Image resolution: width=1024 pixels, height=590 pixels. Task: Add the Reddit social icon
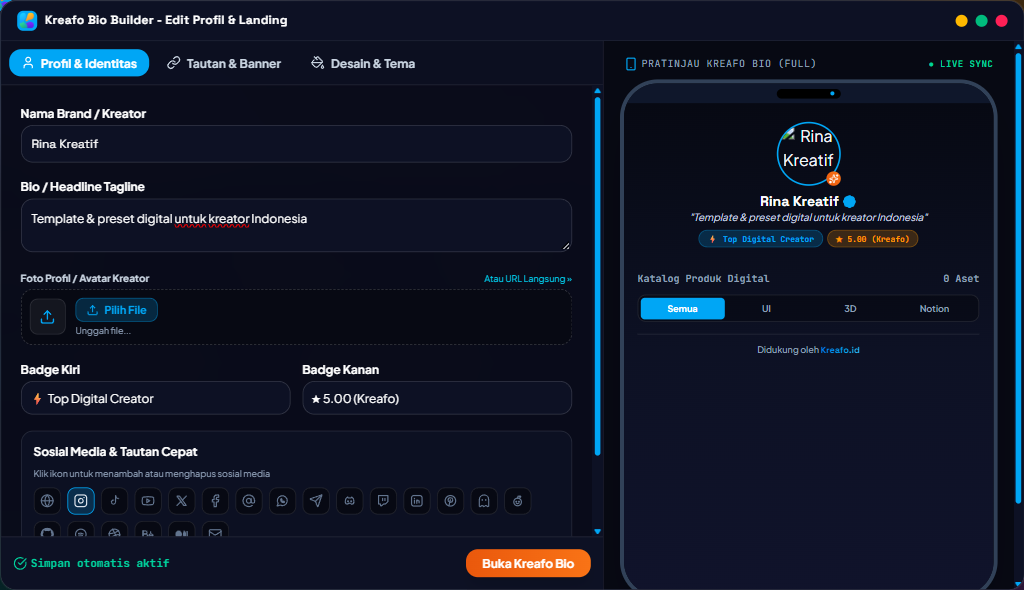518,501
